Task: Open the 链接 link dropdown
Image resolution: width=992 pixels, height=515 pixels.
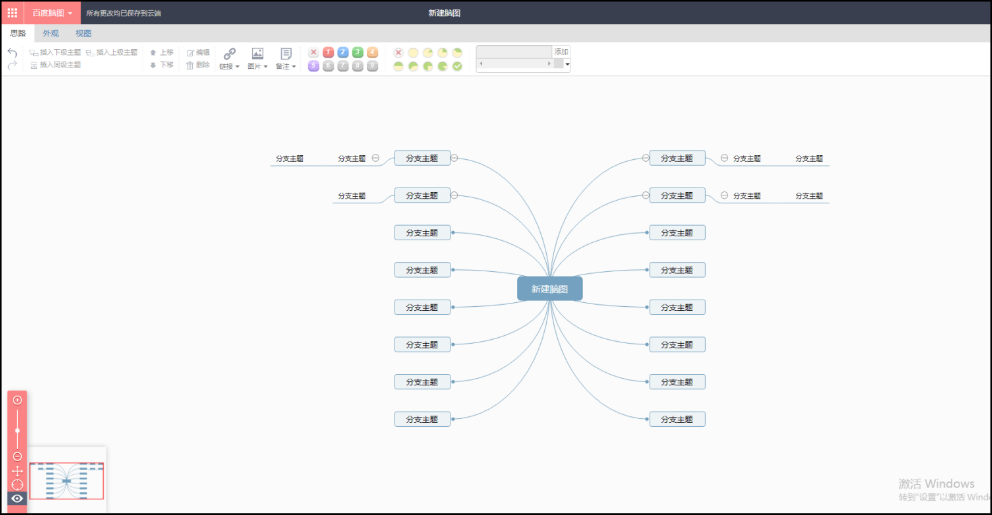Action: pyautogui.click(x=229, y=58)
